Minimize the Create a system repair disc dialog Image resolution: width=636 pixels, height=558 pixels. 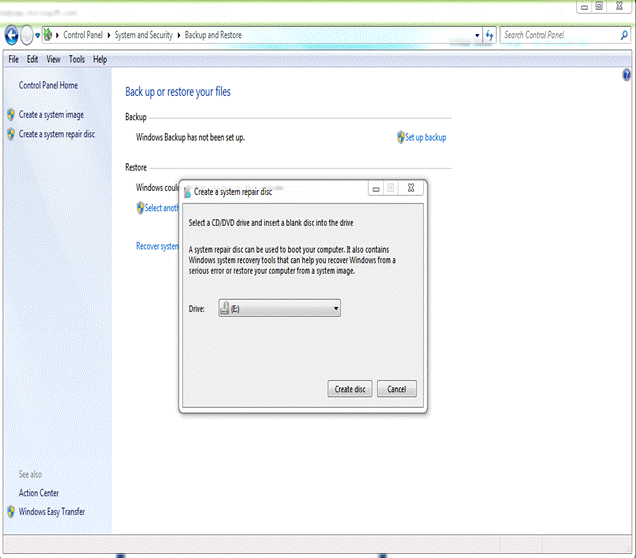(x=376, y=189)
